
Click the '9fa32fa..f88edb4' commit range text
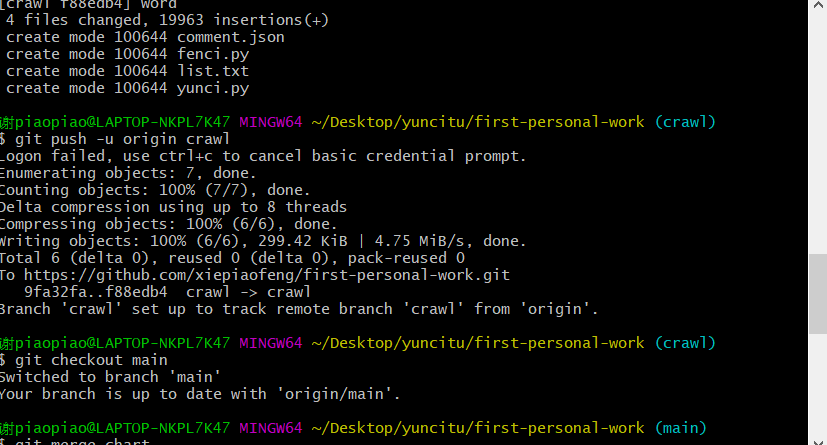[x=95, y=292]
